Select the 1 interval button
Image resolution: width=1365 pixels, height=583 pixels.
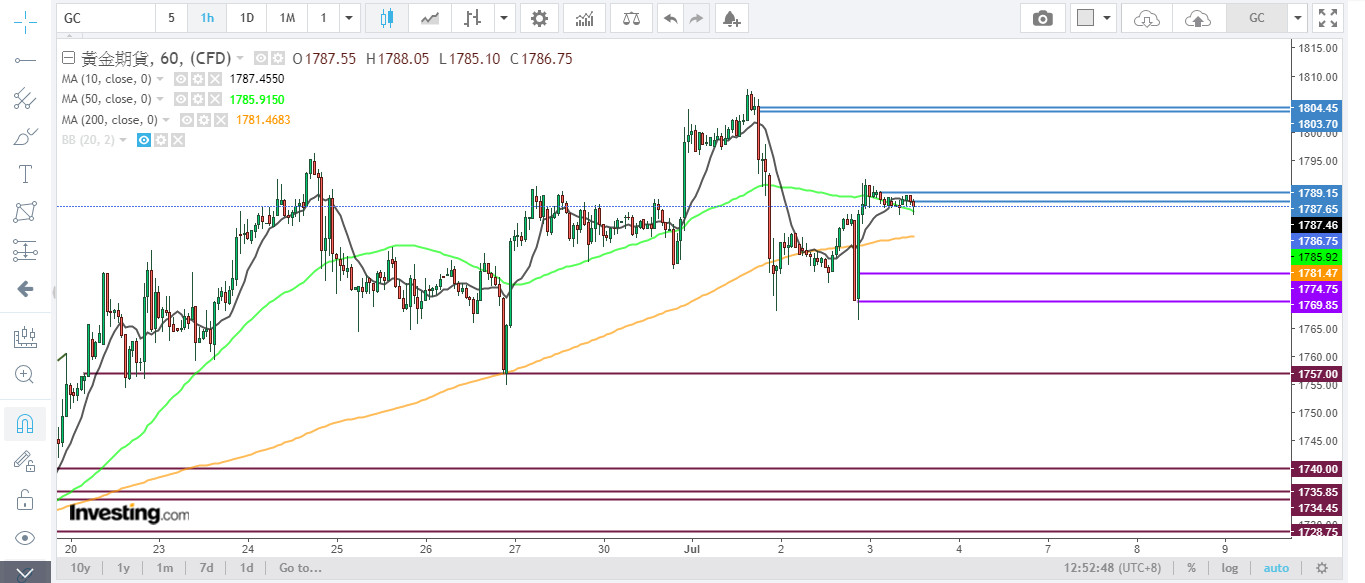click(323, 18)
